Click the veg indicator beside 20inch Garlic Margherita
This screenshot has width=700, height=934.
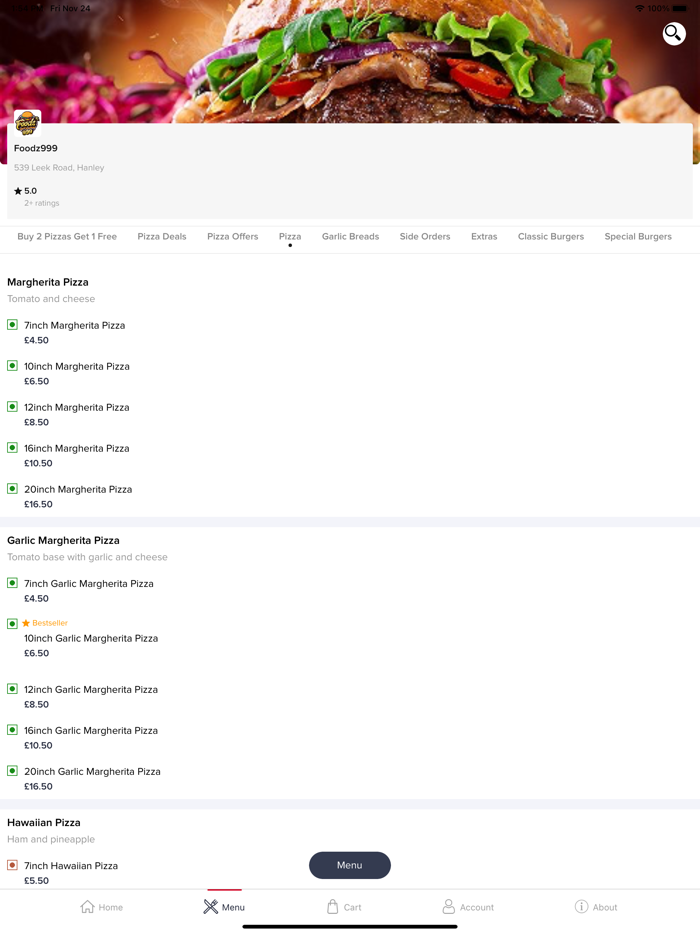[x=12, y=771]
